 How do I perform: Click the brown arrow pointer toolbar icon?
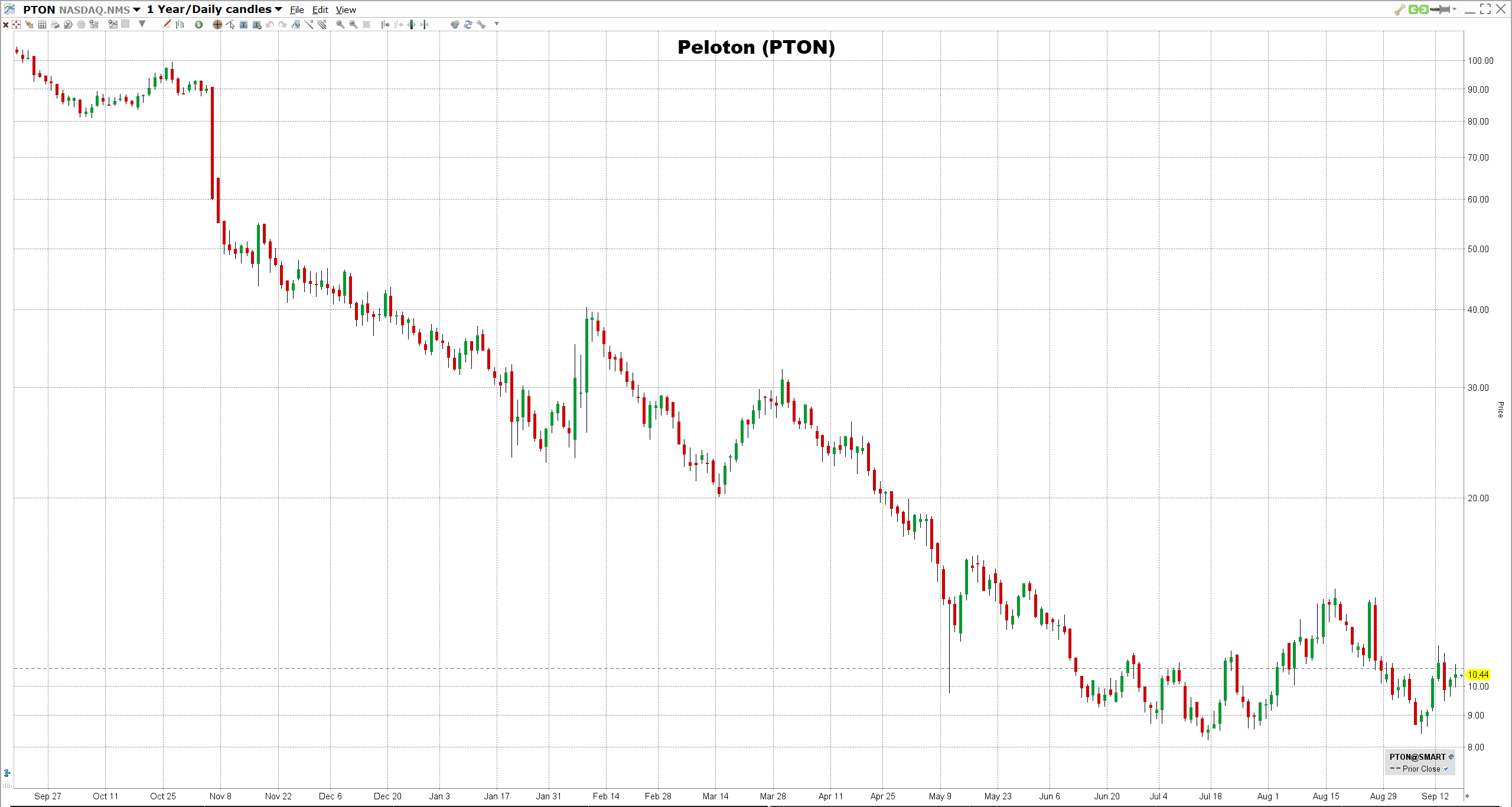(30, 24)
